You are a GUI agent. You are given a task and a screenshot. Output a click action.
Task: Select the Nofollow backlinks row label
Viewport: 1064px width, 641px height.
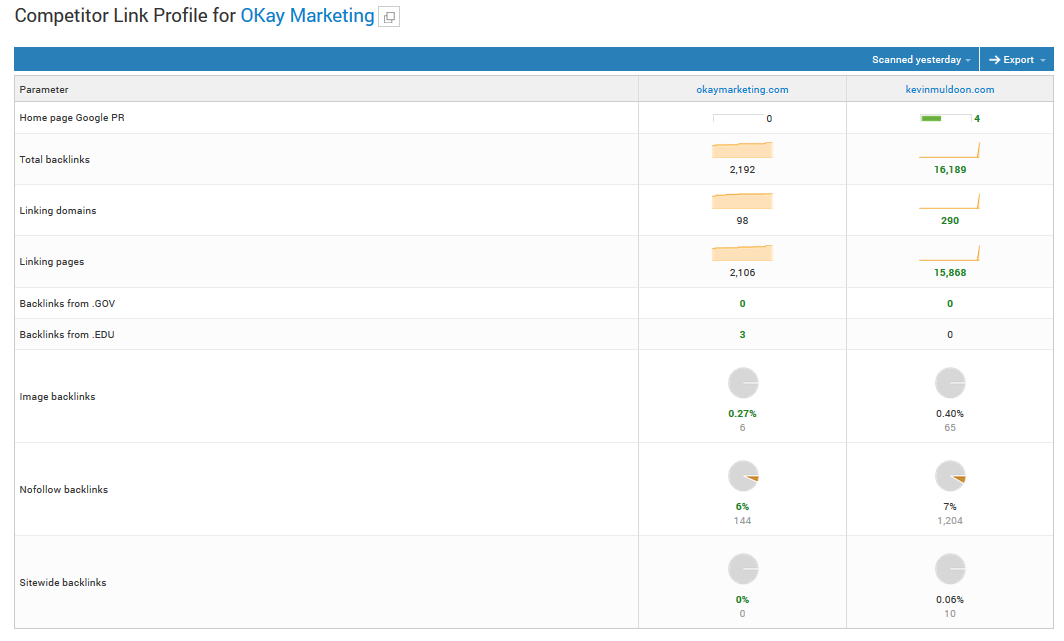[x=64, y=490]
